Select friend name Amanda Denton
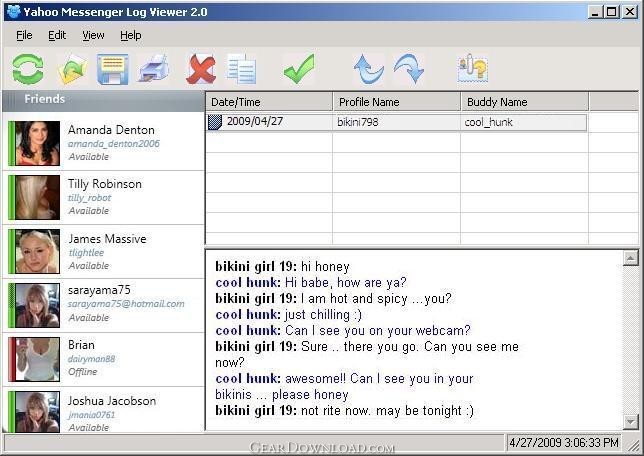644x456 pixels. click(111, 130)
